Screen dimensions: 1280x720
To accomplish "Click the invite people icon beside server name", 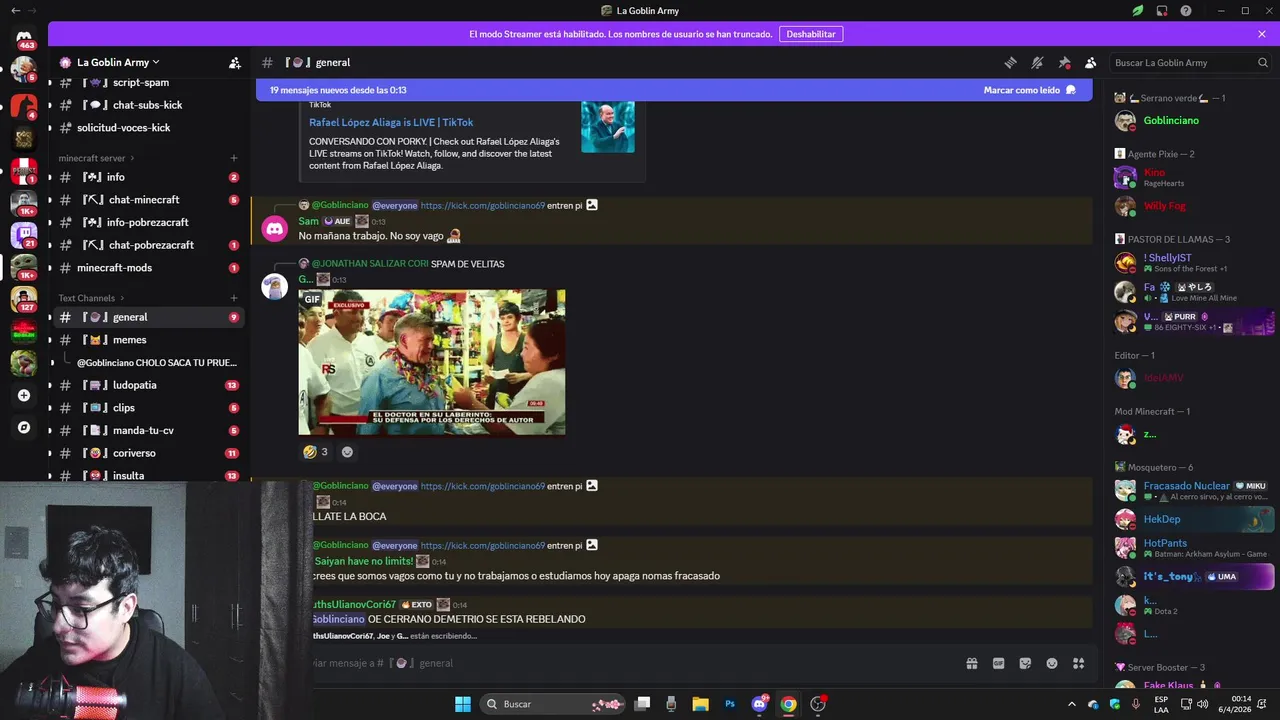I will pyautogui.click(x=235, y=62).
